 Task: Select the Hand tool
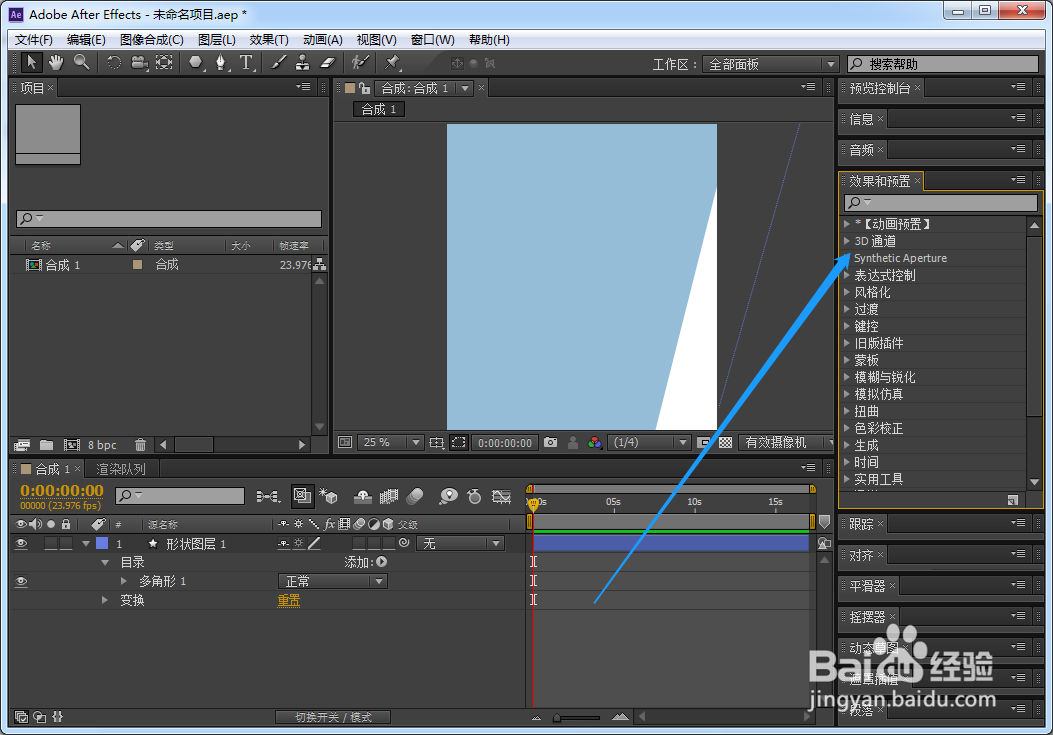[56, 63]
